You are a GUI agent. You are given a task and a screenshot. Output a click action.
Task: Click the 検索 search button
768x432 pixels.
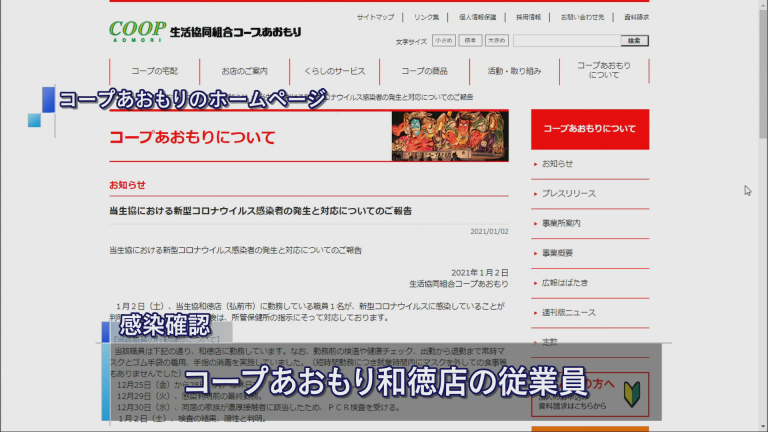click(x=634, y=41)
